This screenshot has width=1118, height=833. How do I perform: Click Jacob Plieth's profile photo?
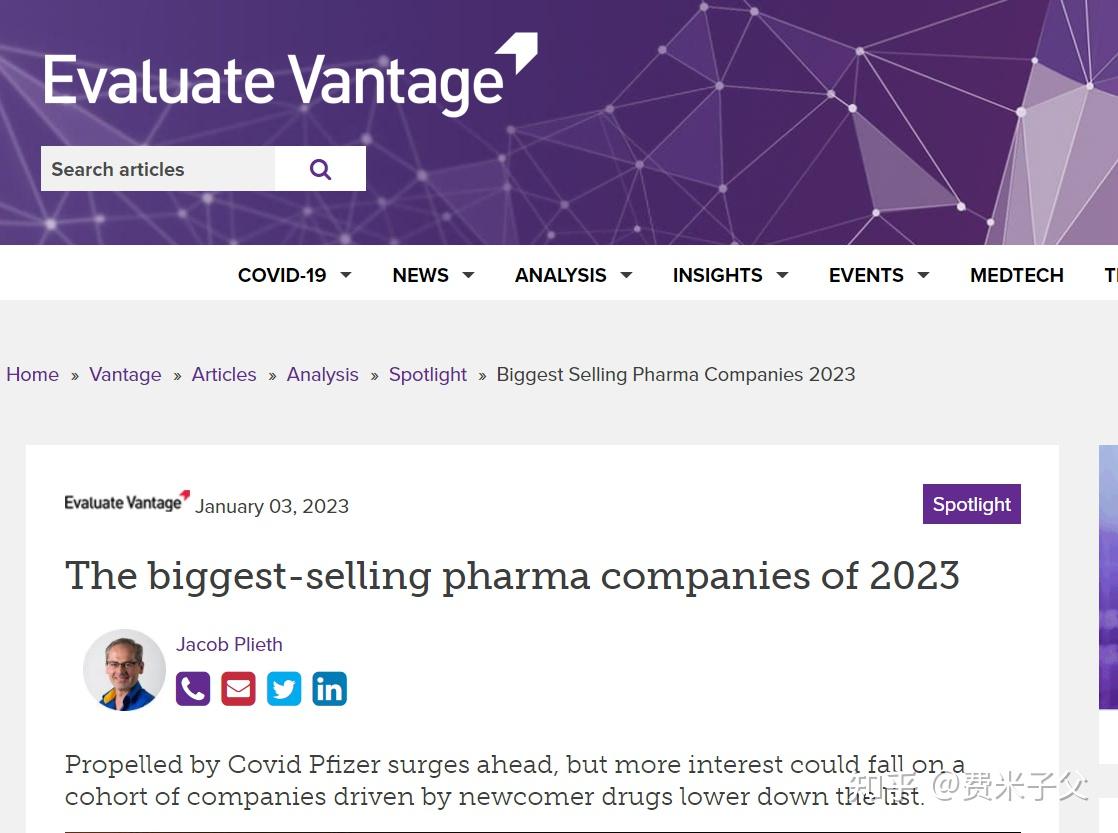click(124, 670)
